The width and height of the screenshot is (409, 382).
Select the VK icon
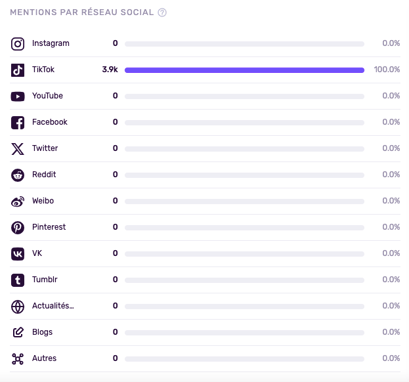click(x=18, y=254)
